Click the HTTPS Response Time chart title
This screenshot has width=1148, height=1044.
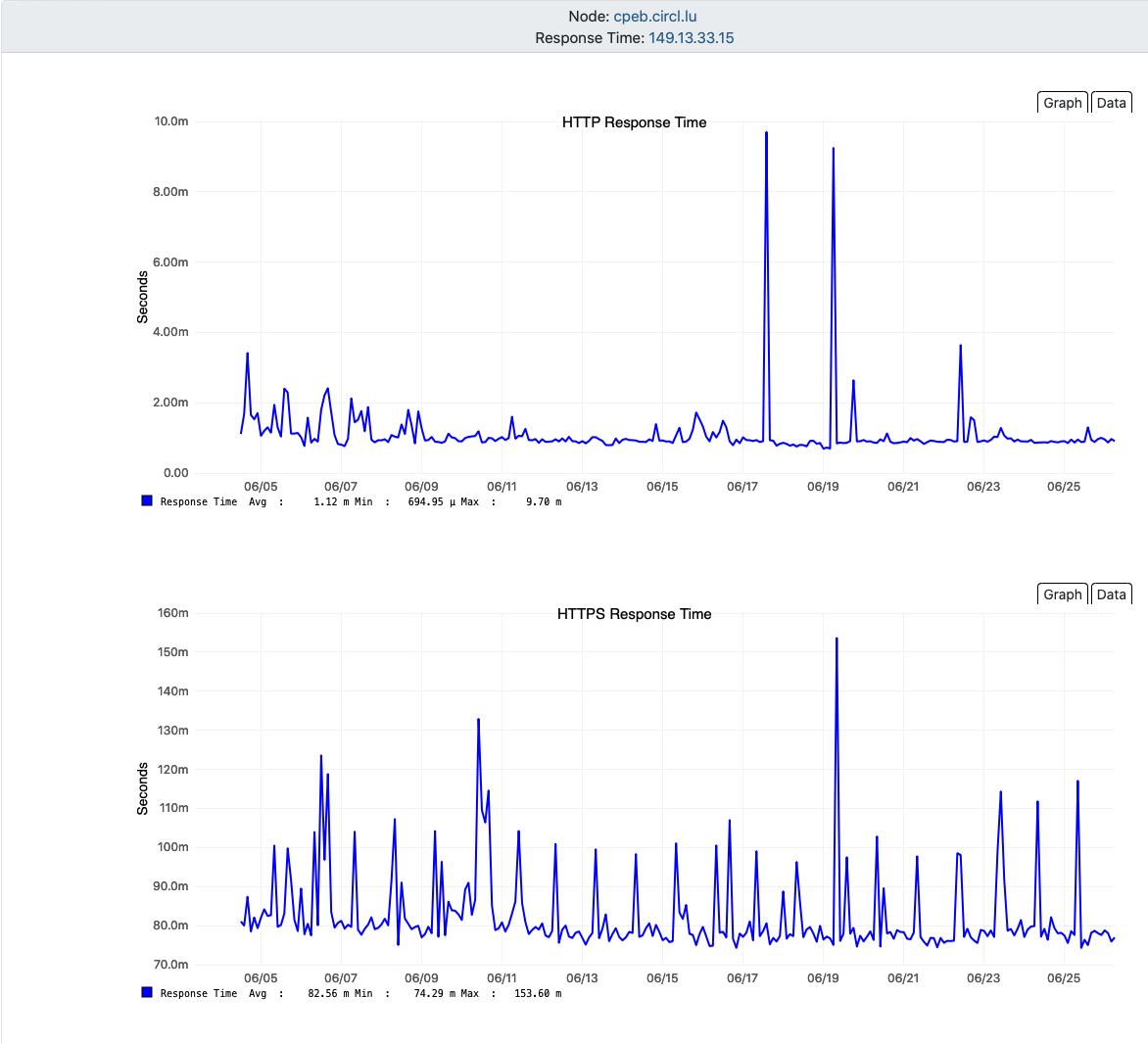634,614
